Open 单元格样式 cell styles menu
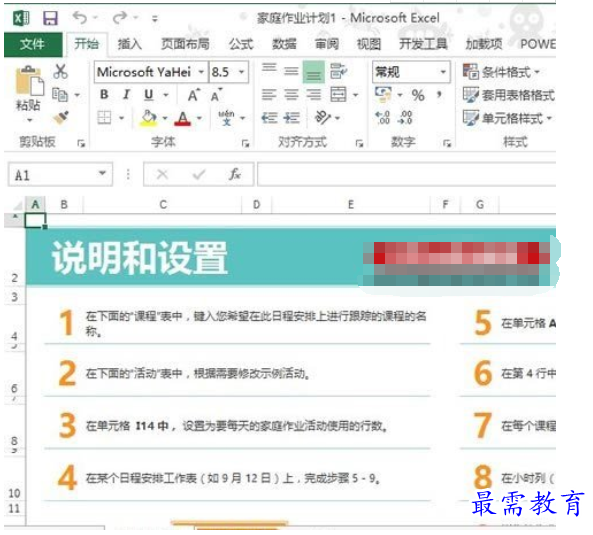Image resolution: width=593 pixels, height=535 pixels. [507, 118]
